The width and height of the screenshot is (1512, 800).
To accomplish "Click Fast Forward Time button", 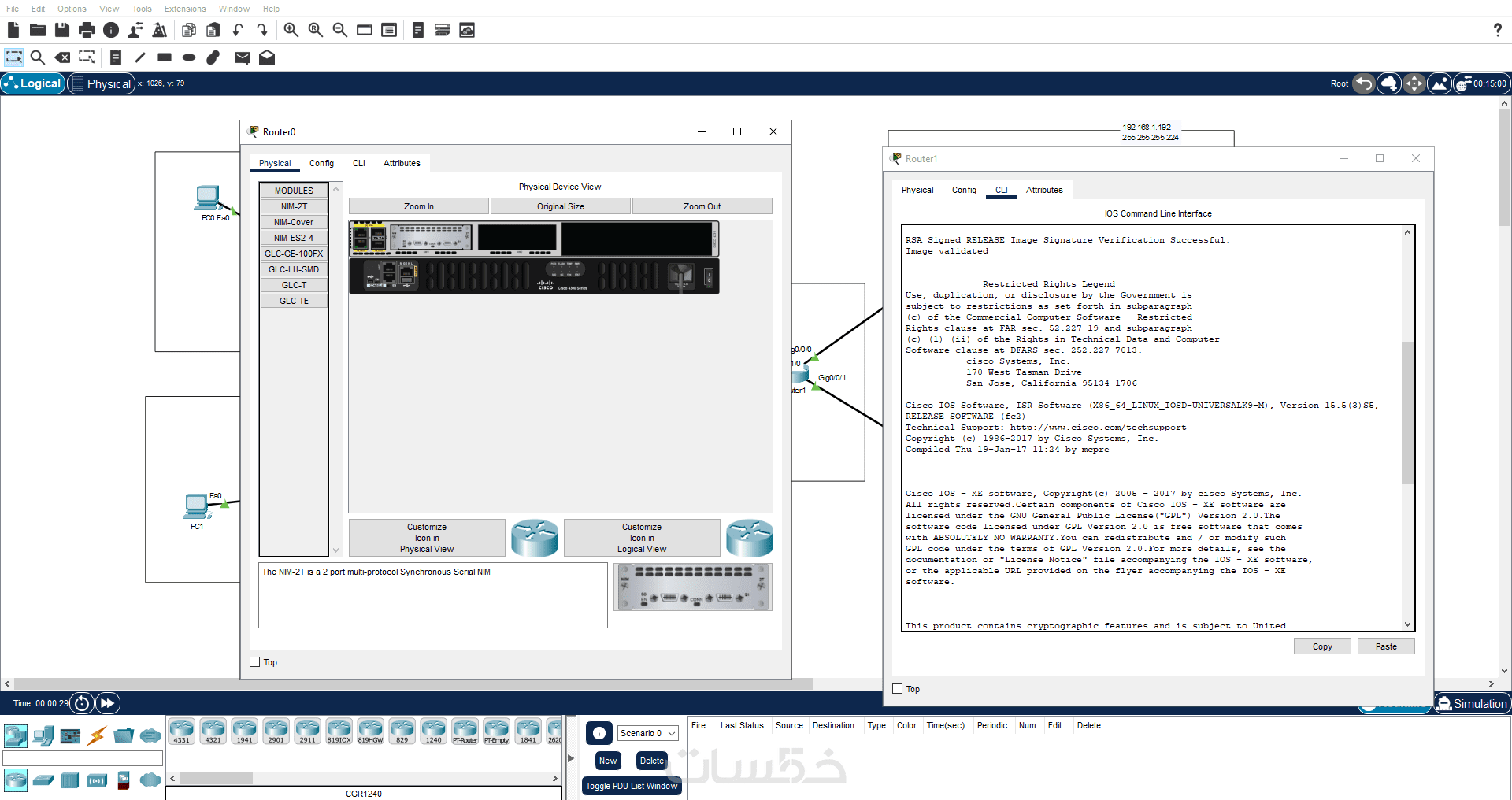I will coord(108,703).
